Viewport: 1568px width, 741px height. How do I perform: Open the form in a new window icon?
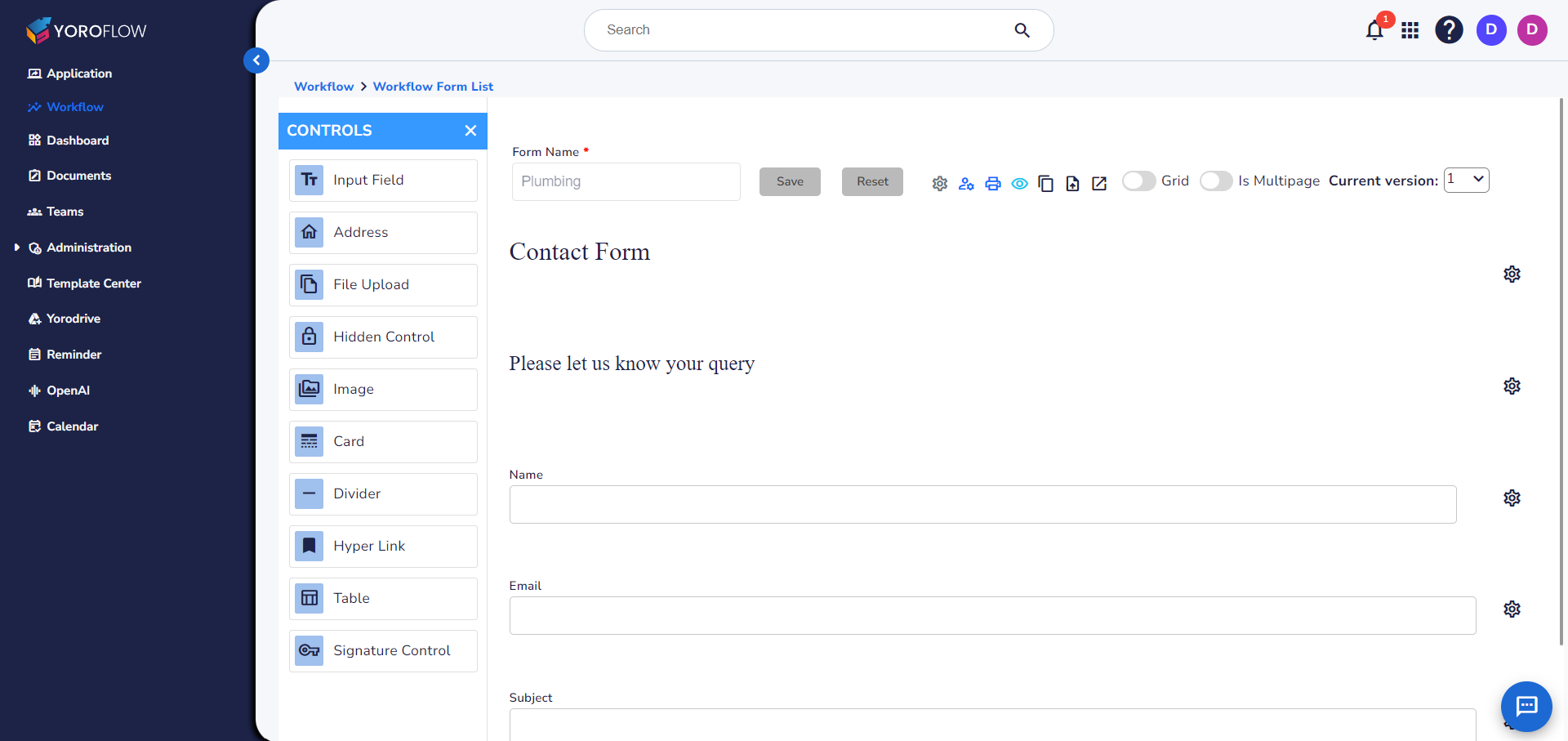coord(1098,184)
